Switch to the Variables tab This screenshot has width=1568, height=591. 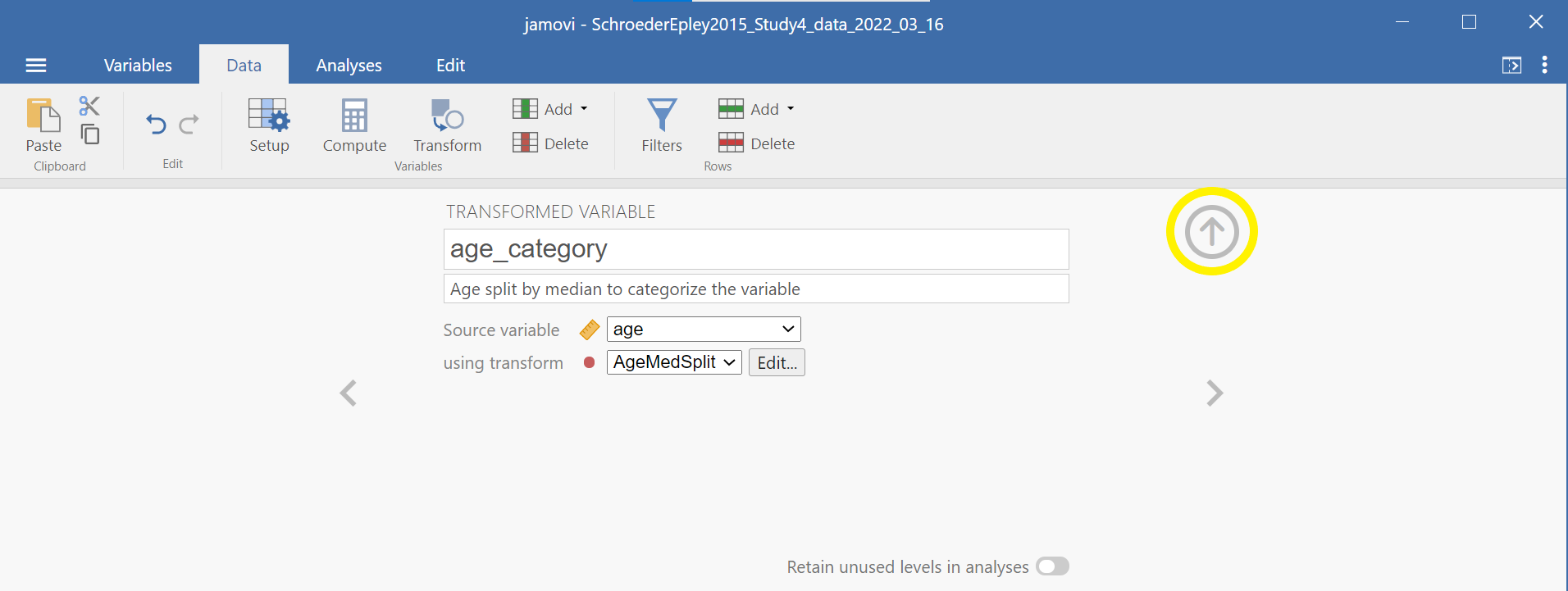[138, 66]
